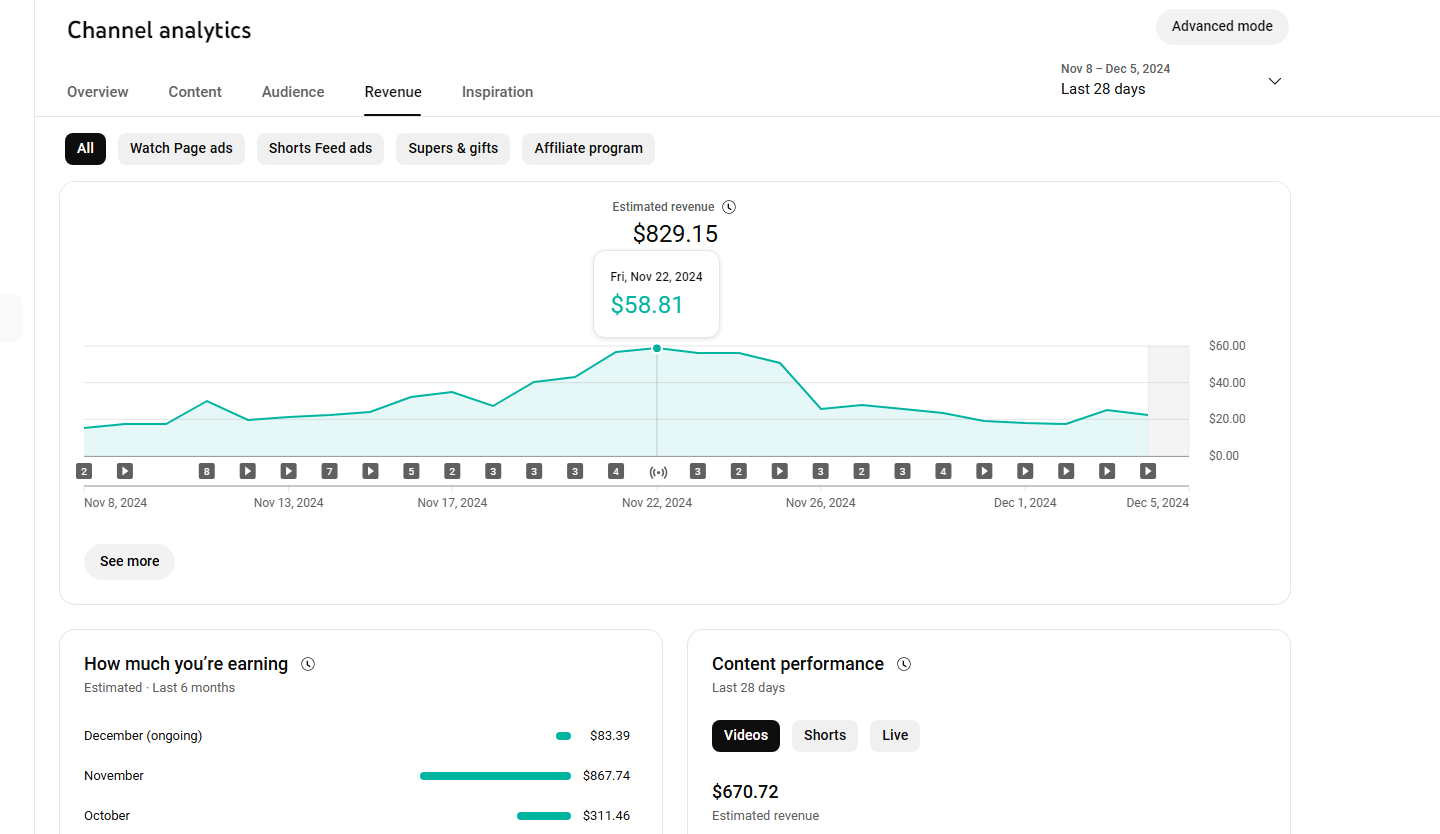
Task: Click the clock icon next to Content performance
Action: 904,664
